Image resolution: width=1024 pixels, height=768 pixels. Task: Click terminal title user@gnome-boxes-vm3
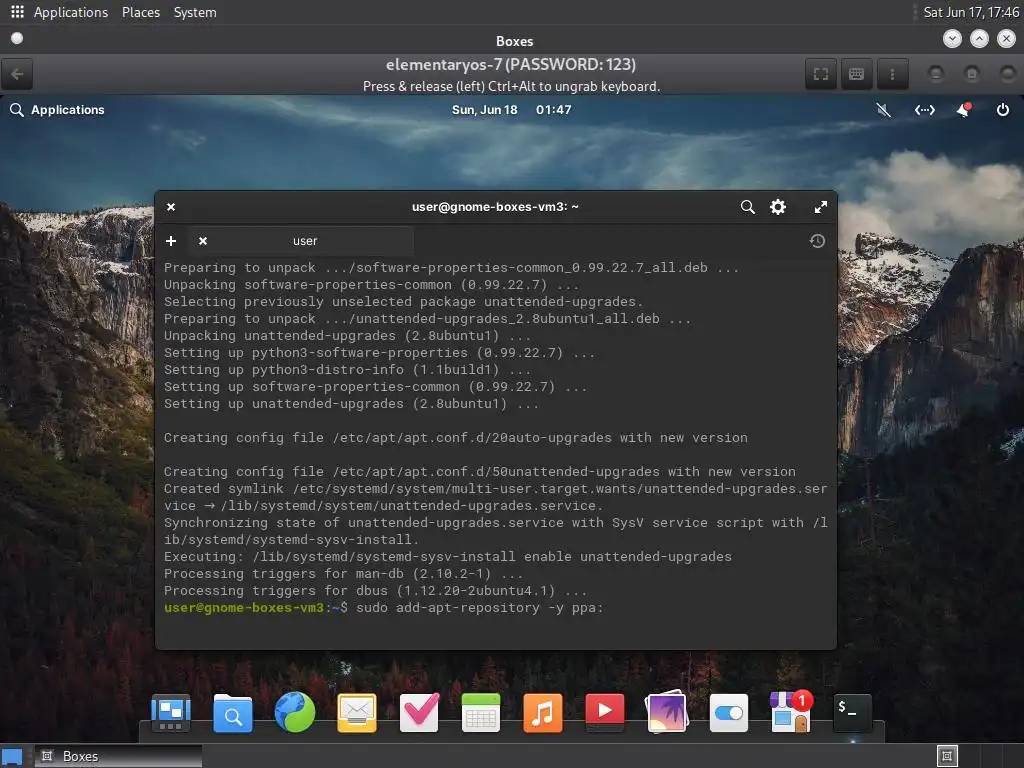point(495,207)
